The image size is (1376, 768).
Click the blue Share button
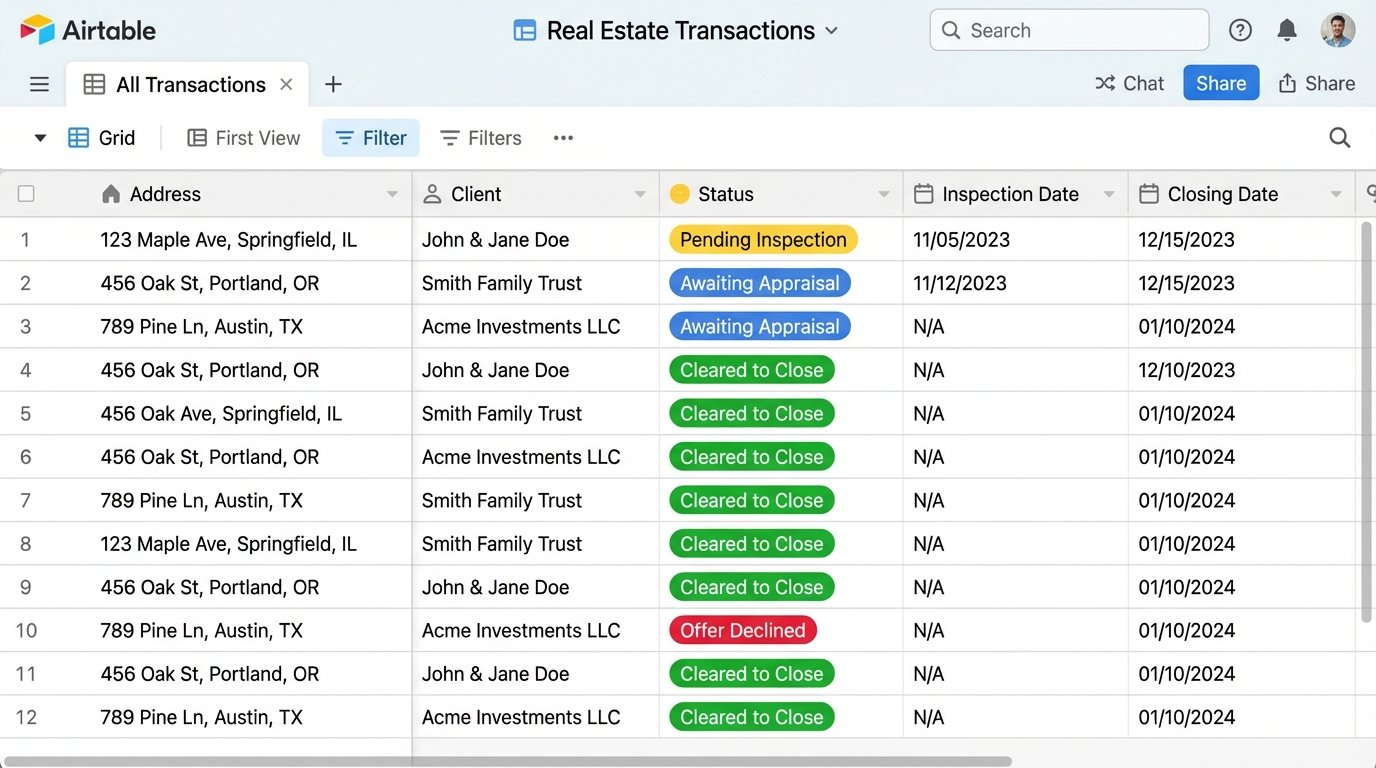(1220, 83)
